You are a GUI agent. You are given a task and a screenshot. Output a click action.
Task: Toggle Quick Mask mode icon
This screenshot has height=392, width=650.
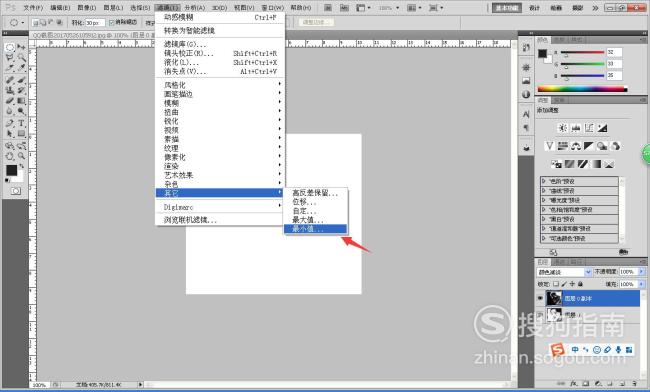[x=15, y=191]
